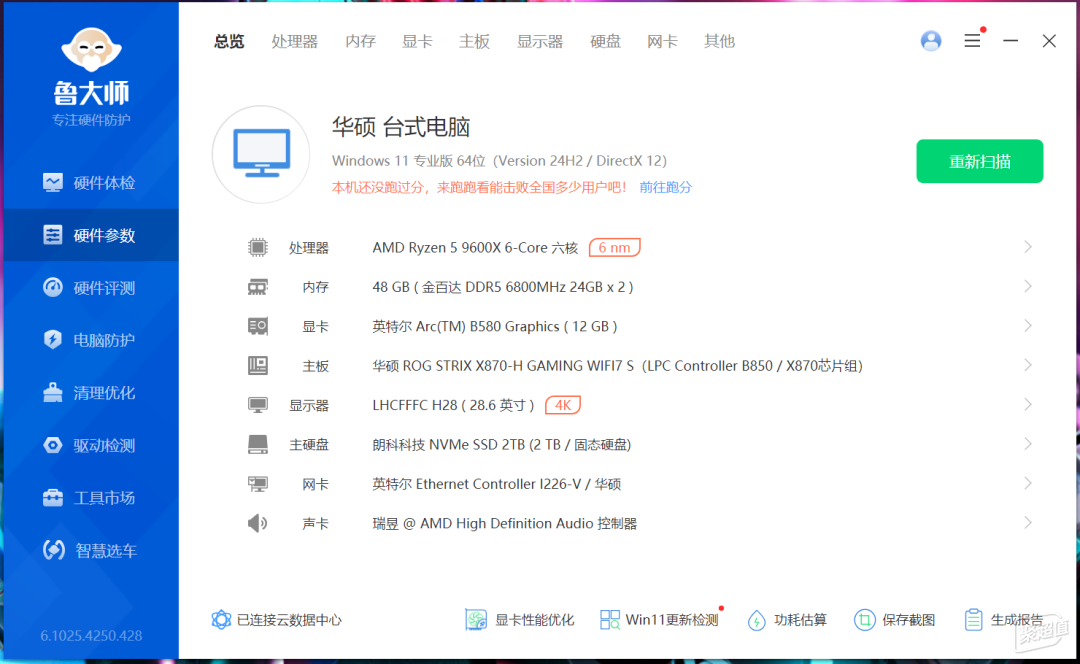The image size is (1080, 664).
Task: Open 清理优化 cleanup broom icon
Action: coord(52,393)
